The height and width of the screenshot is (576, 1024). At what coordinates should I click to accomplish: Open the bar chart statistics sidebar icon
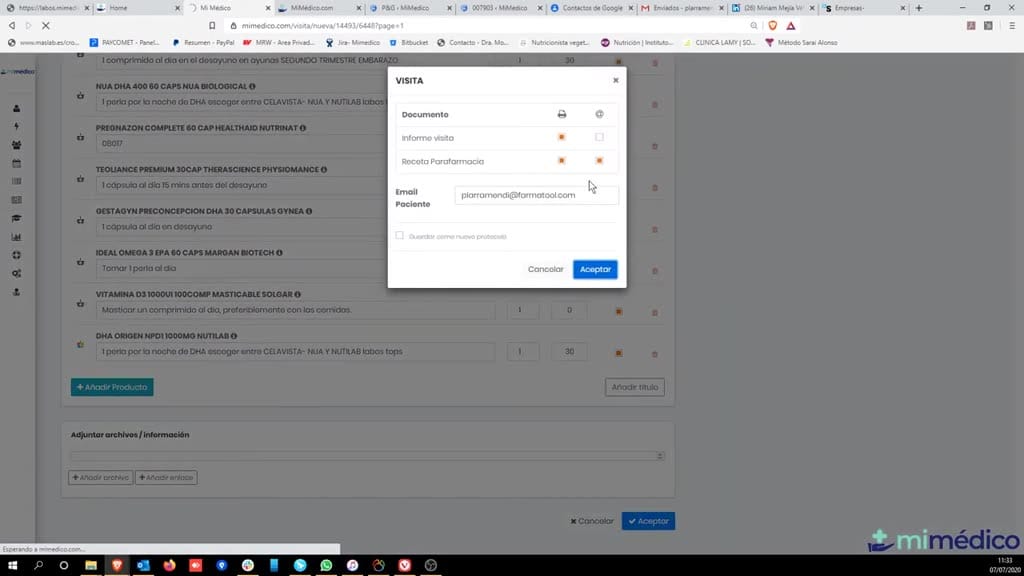pos(16,237)
